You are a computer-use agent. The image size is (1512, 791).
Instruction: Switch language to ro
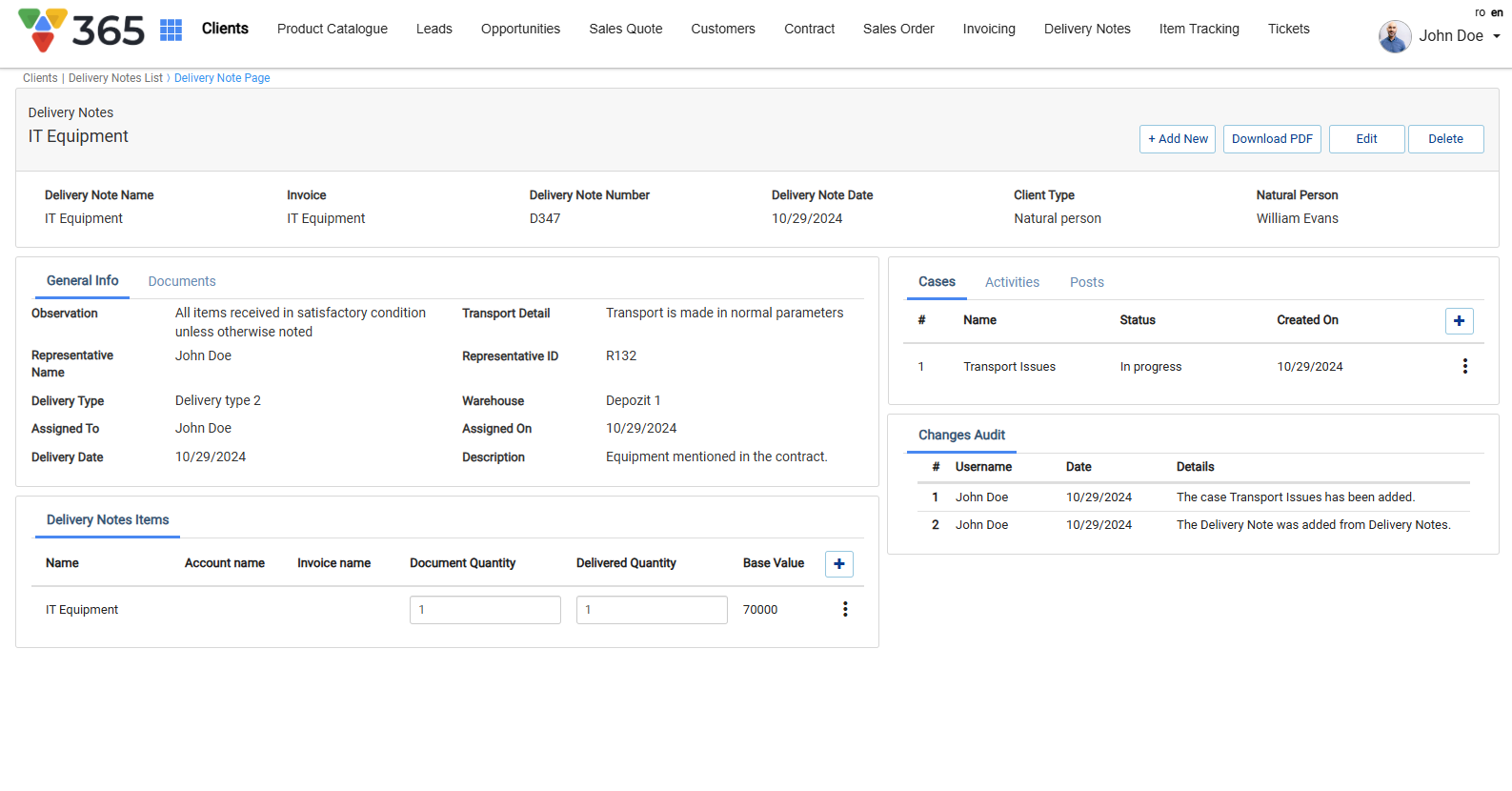[1480, 12]
